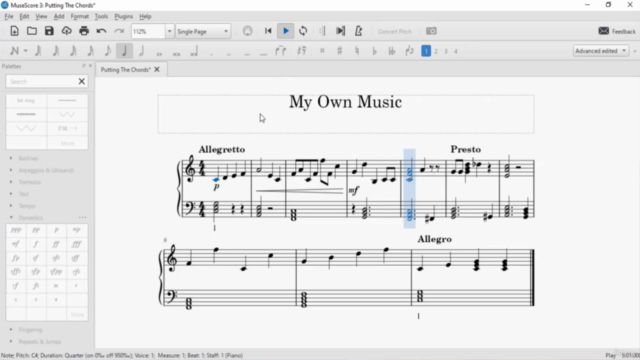Open the Feedback link

coord(617,31)
